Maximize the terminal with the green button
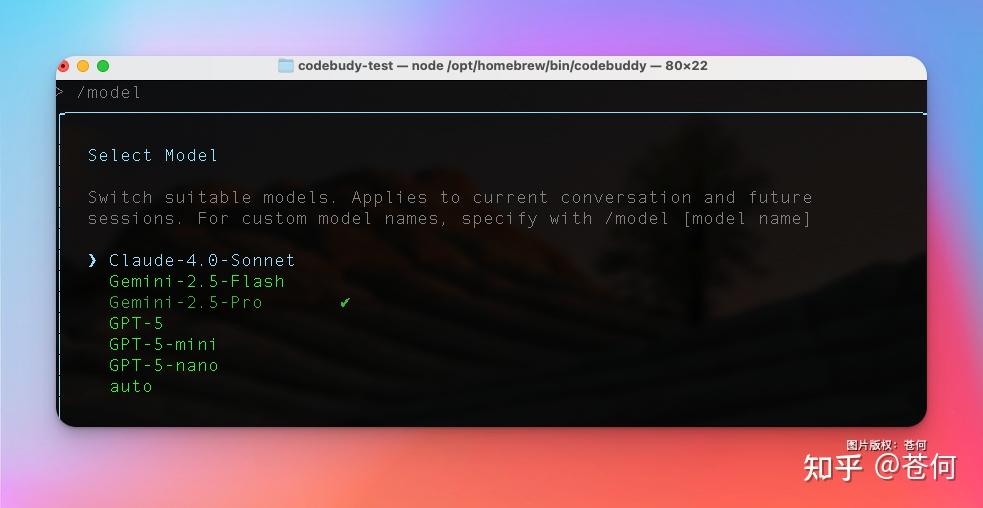Screen dimensions: 983x508 (102, 66)
